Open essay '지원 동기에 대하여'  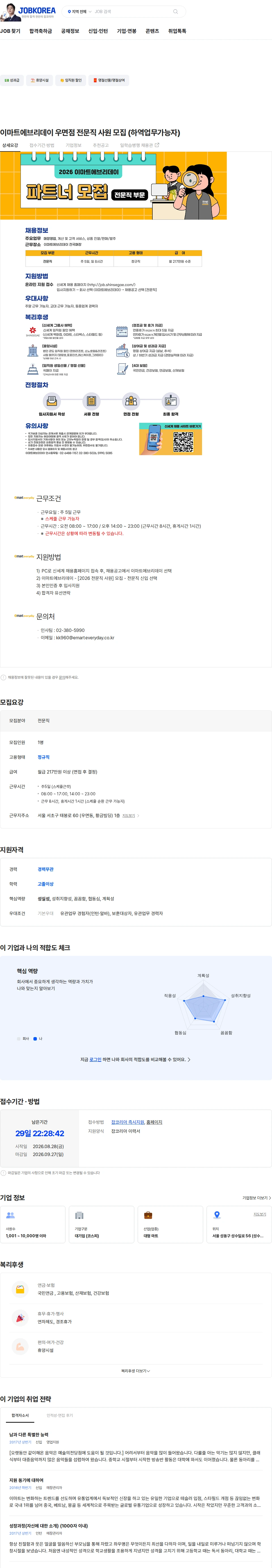tap(26, 1480)
